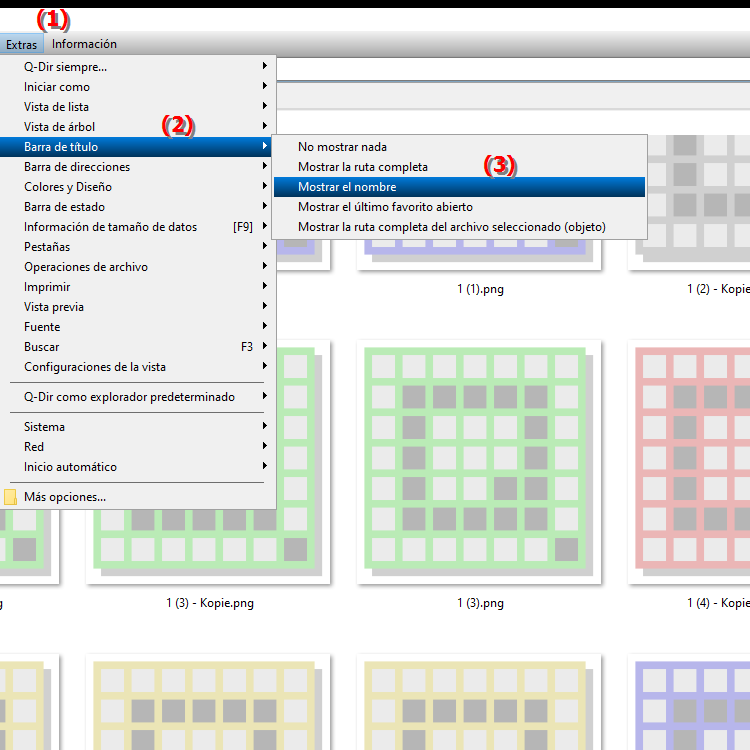Open the Inicio automático submenu

(x=138, y=467)
